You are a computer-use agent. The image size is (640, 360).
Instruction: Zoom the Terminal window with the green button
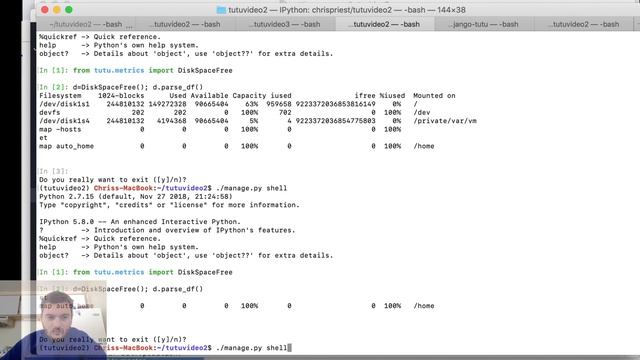[69, 10]
